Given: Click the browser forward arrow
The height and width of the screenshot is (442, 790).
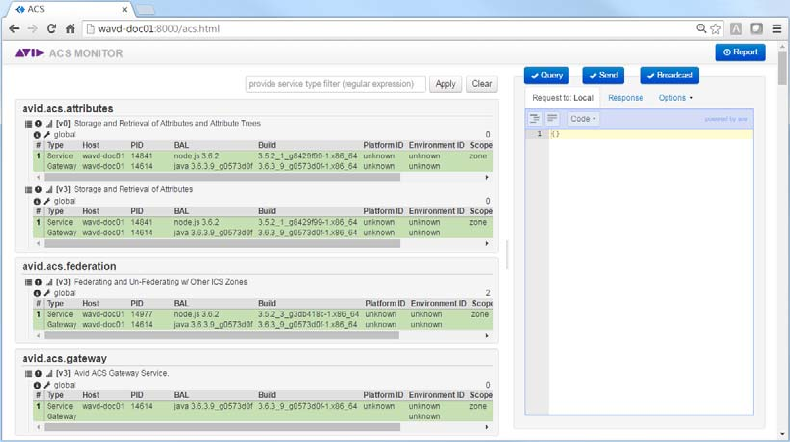Looking at the screenshot, I should [32, 29].
